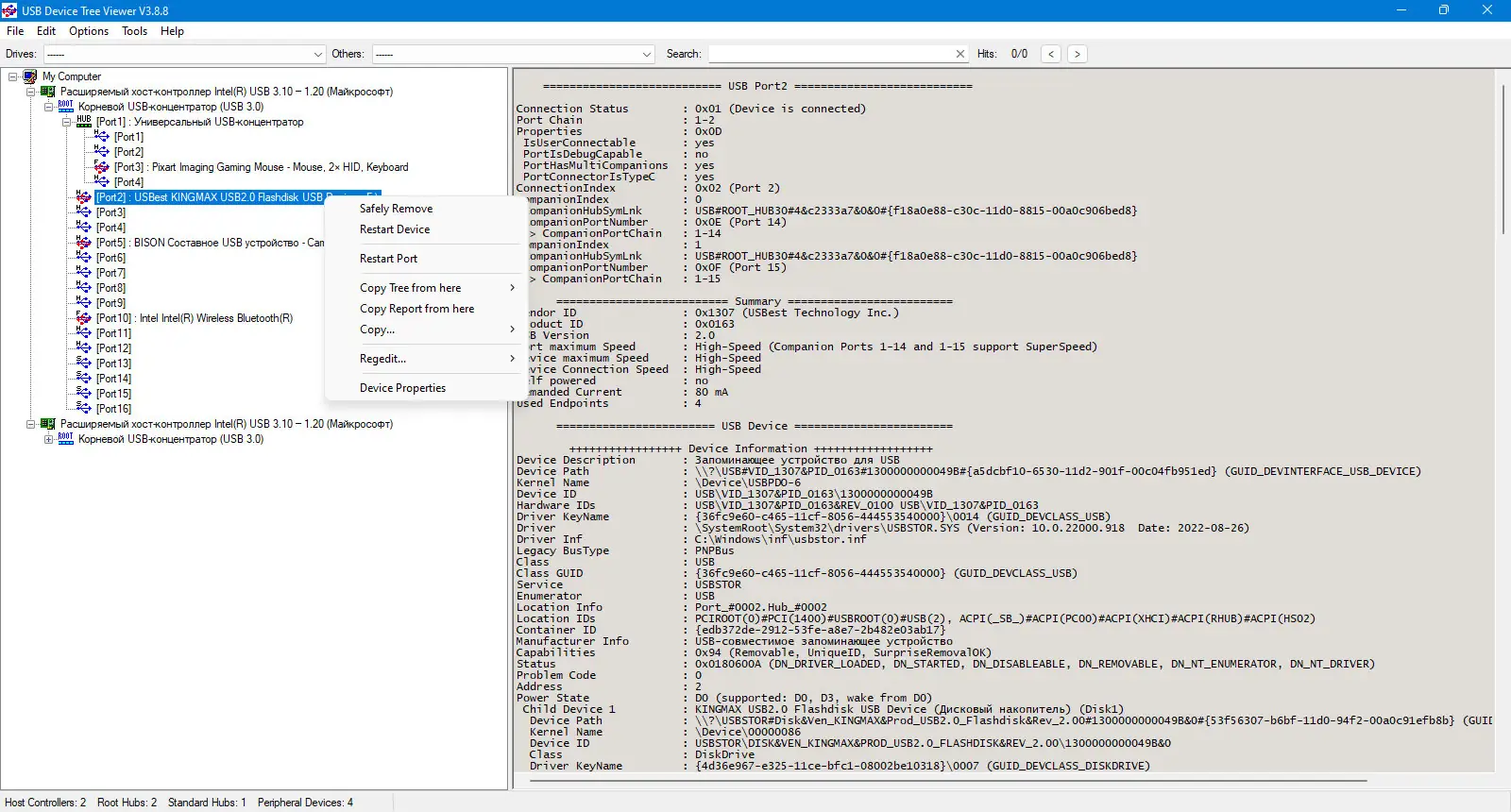Viewport: 1511px width, 812px height.
Task: Collapse the expanded USB 3.0 root hub node
Action: (49, 107)
